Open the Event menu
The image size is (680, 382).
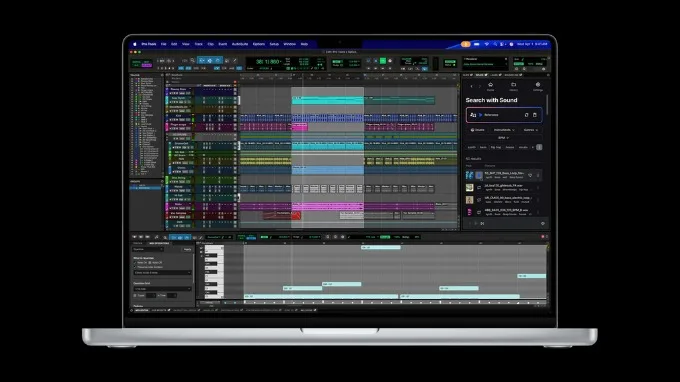tap(222, 44)
